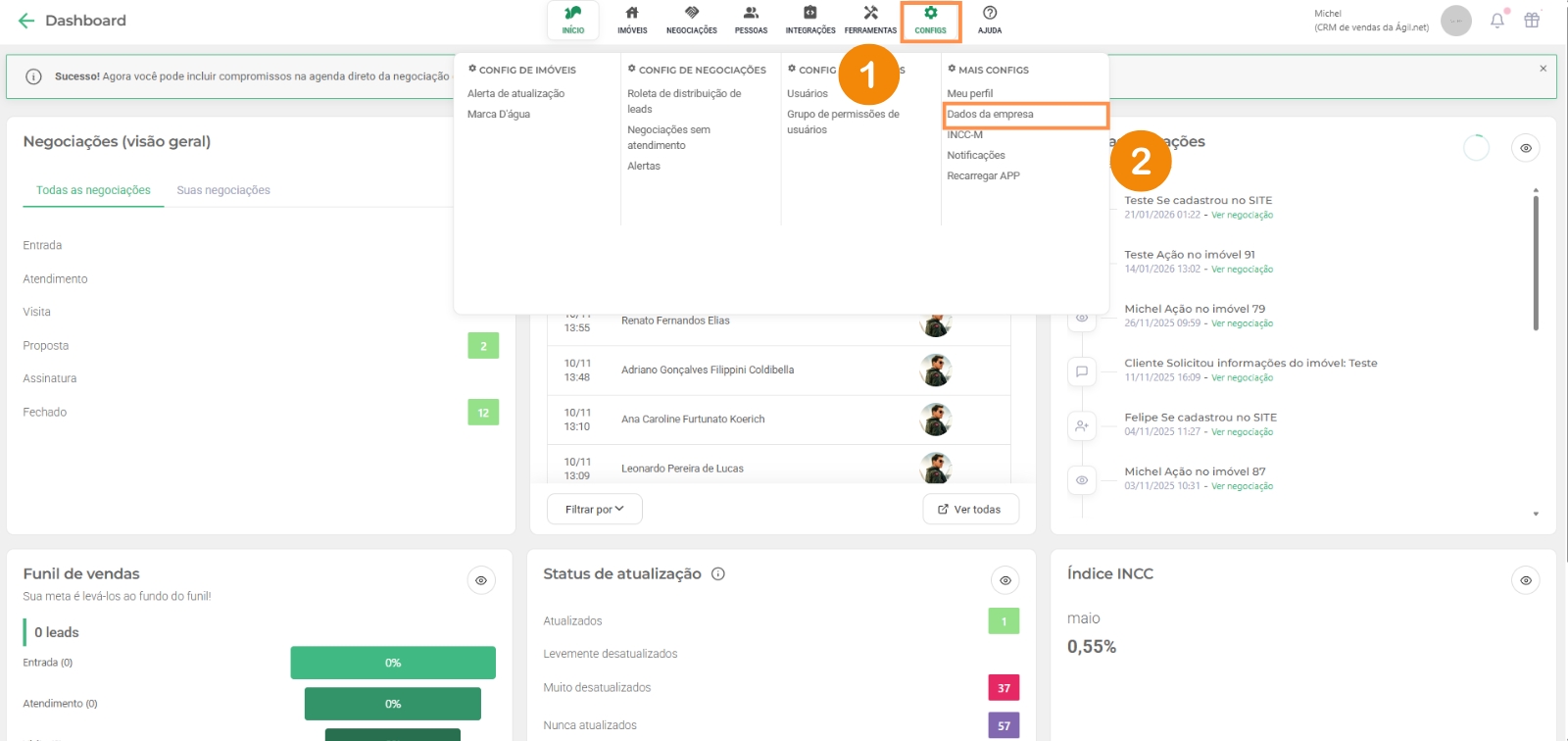1568x741 pixels.
Task: Switch to Suas negociações tab
Action: click(223, 190)
